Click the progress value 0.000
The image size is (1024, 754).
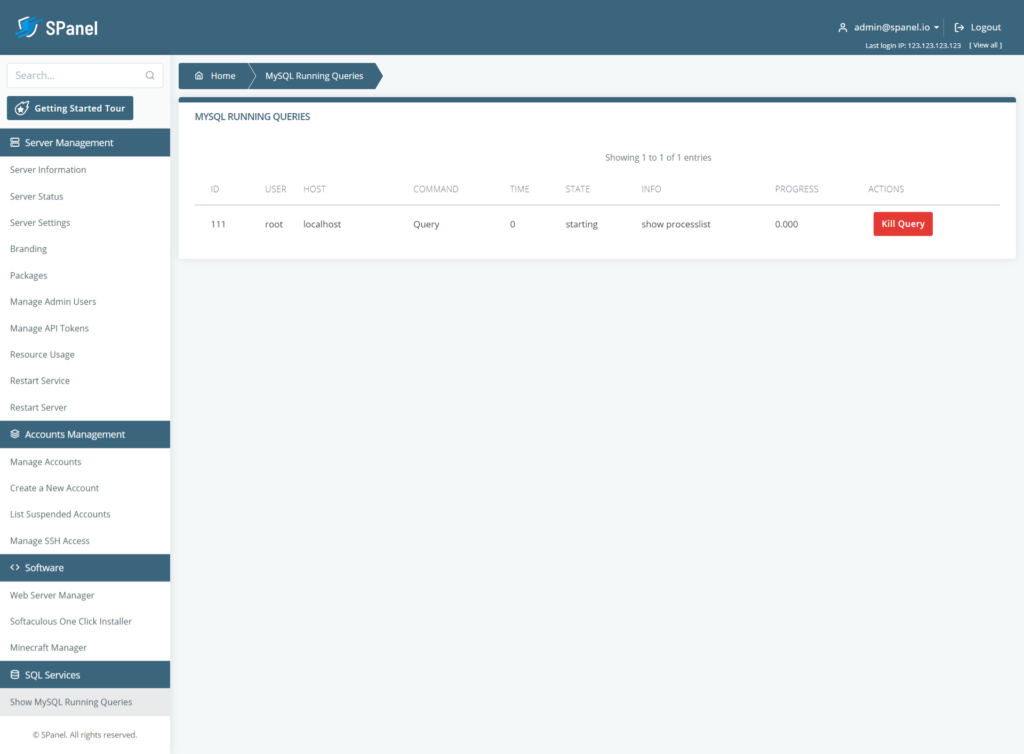(786, 224)
